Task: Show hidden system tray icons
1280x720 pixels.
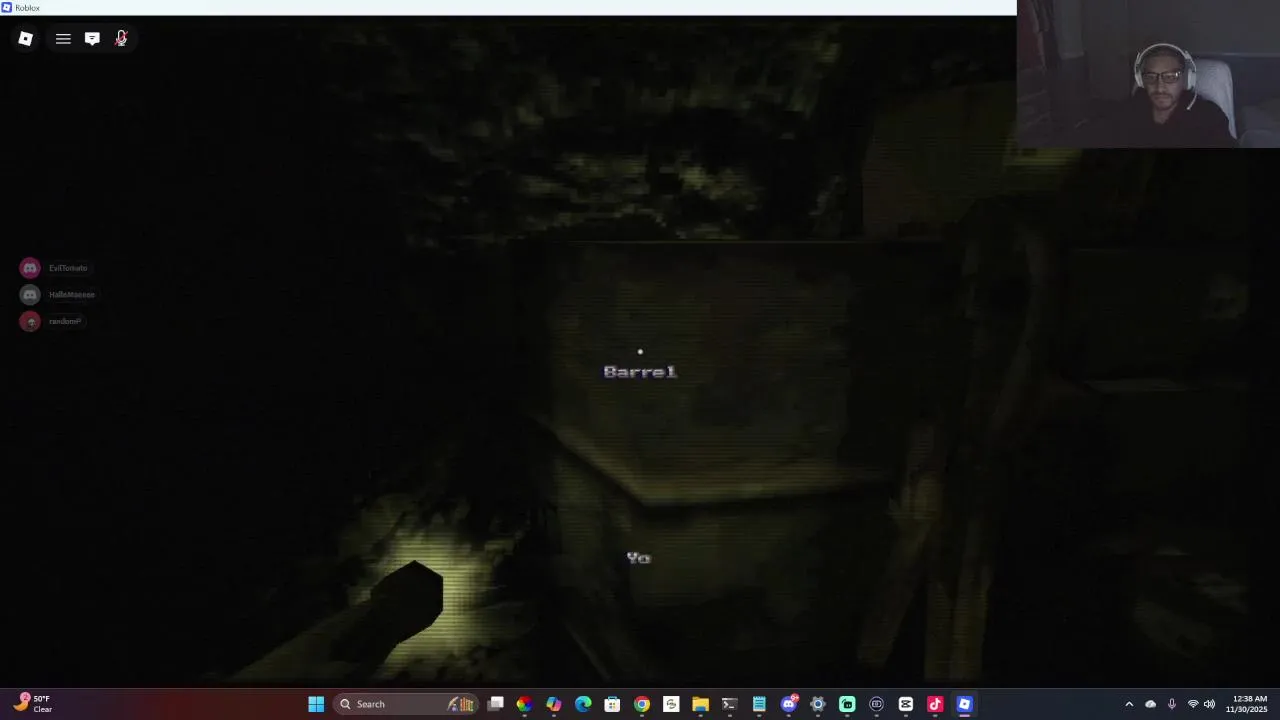Action: pyautogui.click(x=1129, y=704)
